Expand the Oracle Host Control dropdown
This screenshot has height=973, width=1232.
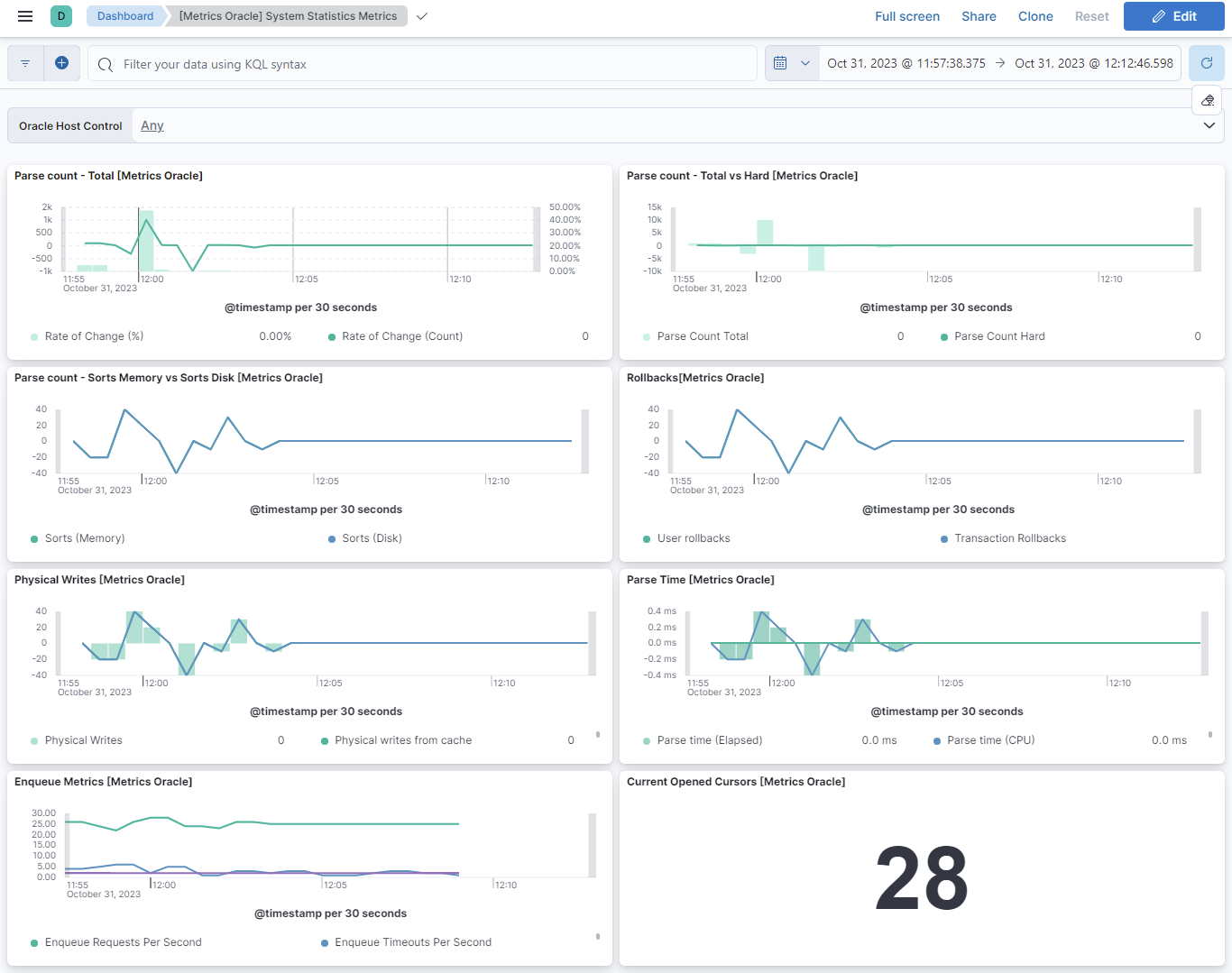pos(1209,125)
